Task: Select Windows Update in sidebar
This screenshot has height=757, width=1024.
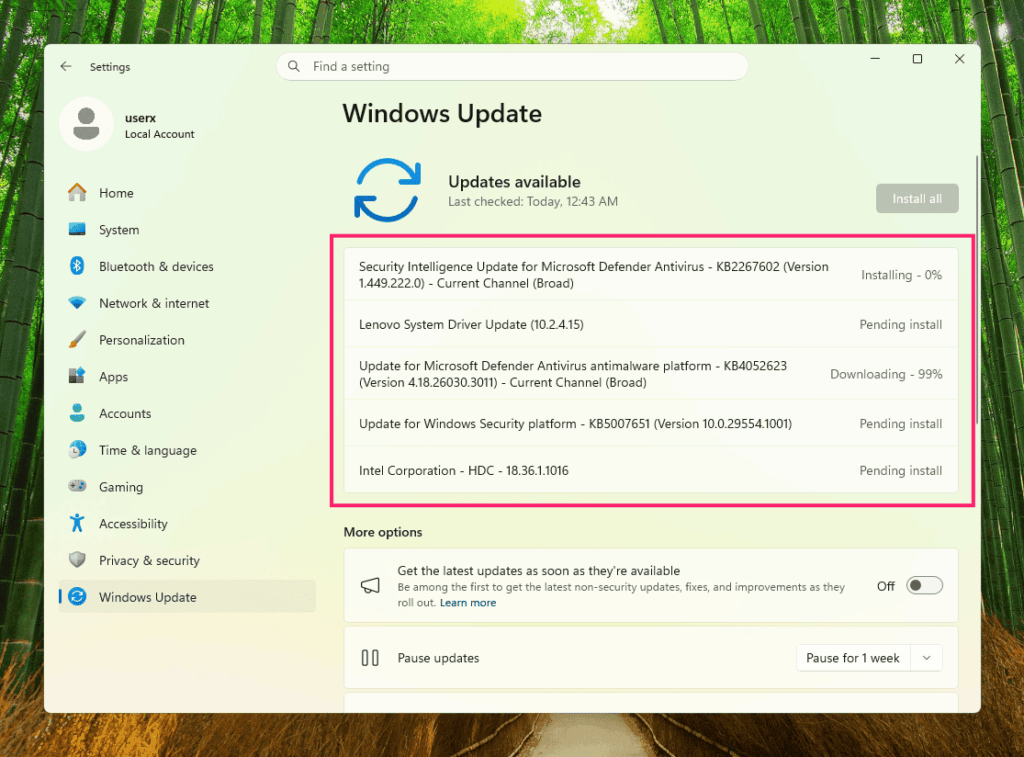Action: click(187, 597)
